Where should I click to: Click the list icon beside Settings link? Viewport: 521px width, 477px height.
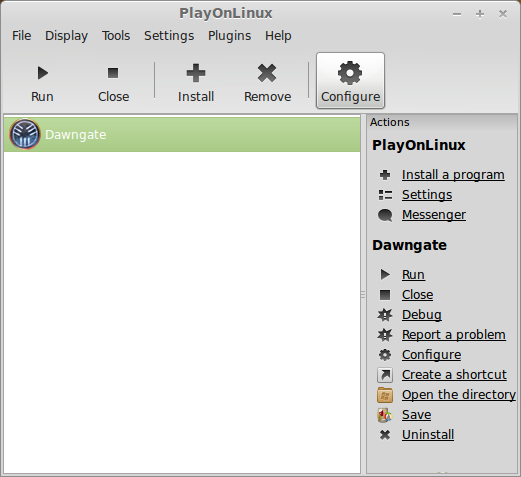(x=385, y=195)
